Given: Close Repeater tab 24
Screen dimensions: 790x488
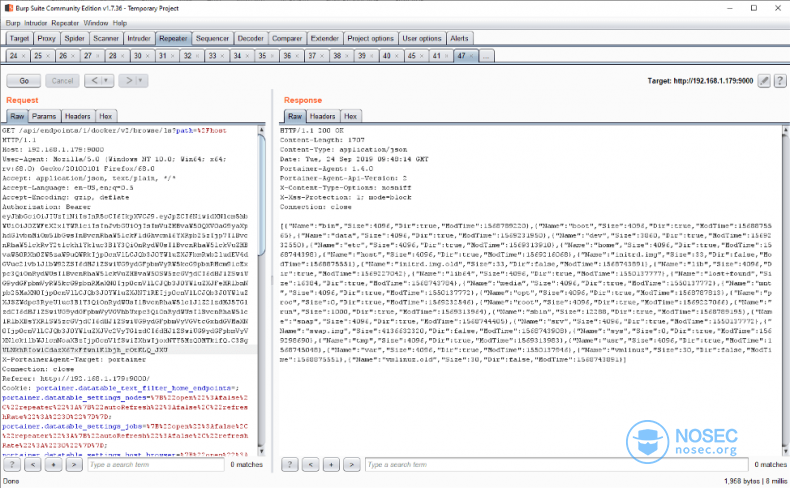Looking at the screenshot, I should pos(23,56).
